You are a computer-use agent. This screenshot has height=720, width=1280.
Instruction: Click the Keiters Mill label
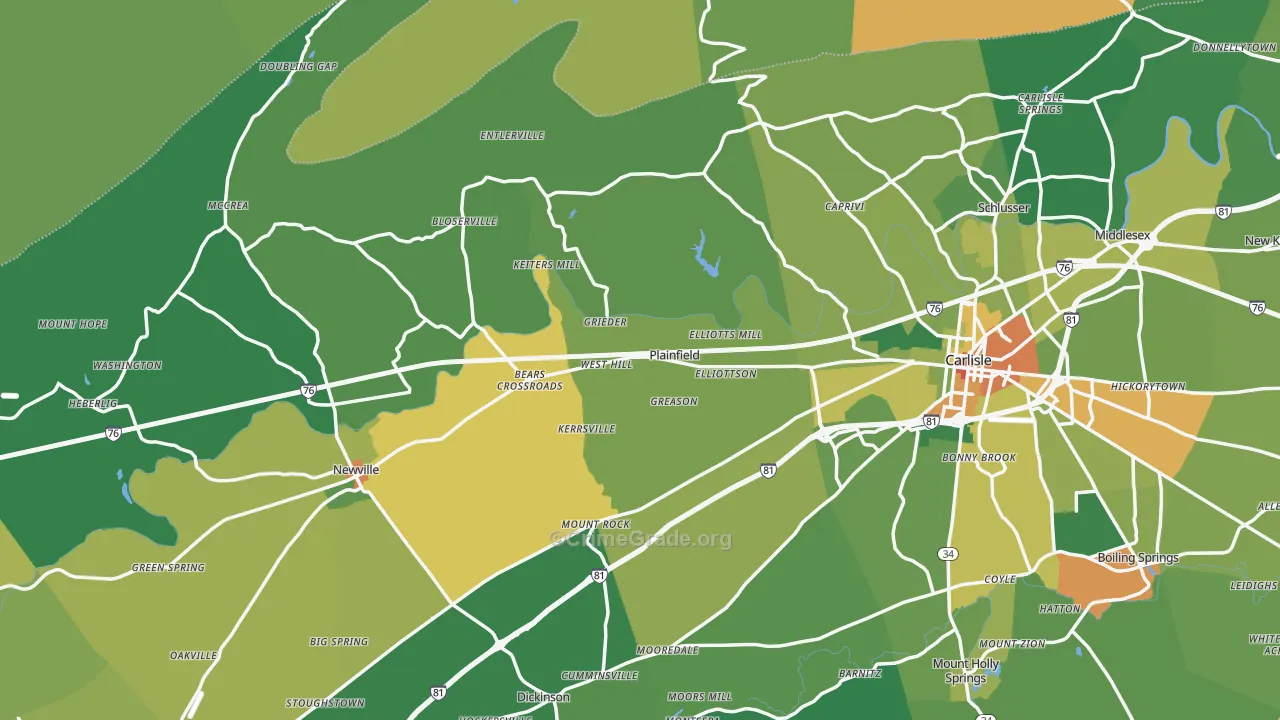546,265
